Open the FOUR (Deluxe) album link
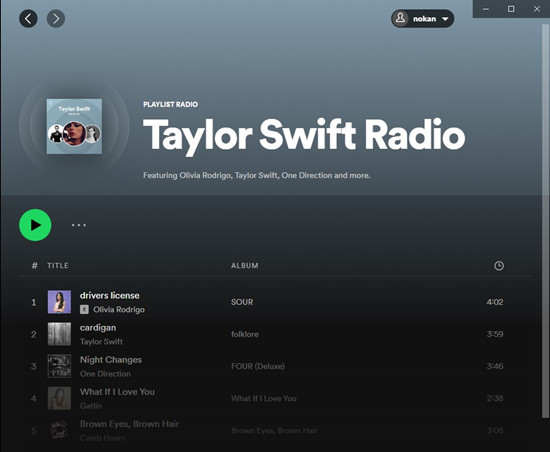 tap(258, 366)
